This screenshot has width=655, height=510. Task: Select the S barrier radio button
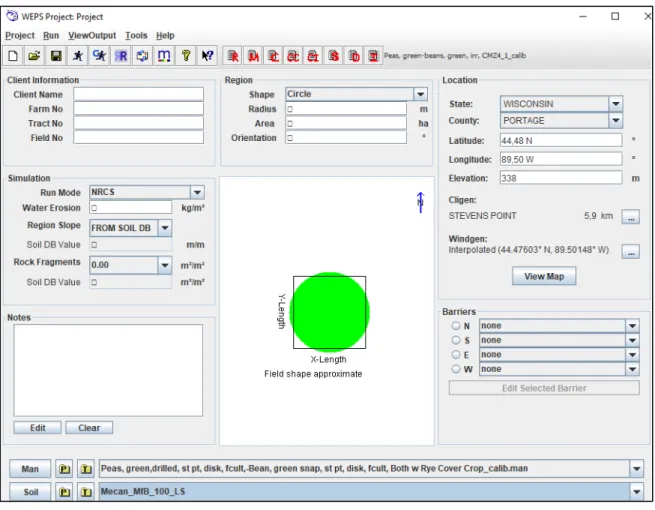456,340
